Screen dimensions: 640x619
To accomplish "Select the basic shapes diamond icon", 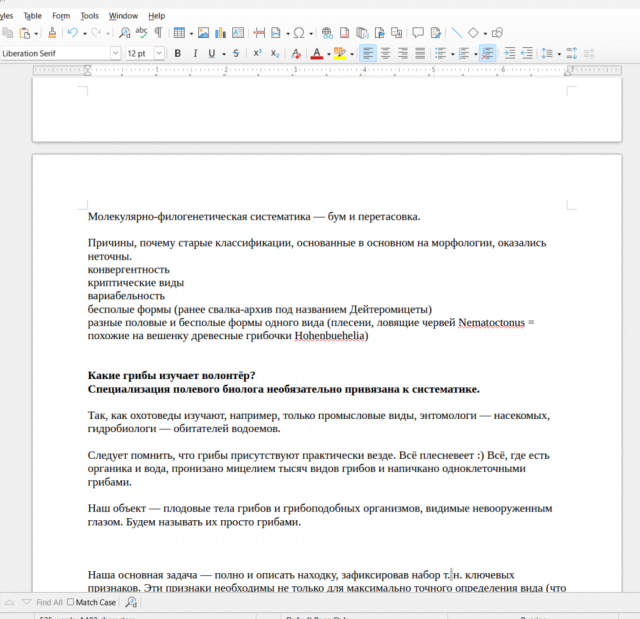I will pyautogui.click(x=473, y=33).
